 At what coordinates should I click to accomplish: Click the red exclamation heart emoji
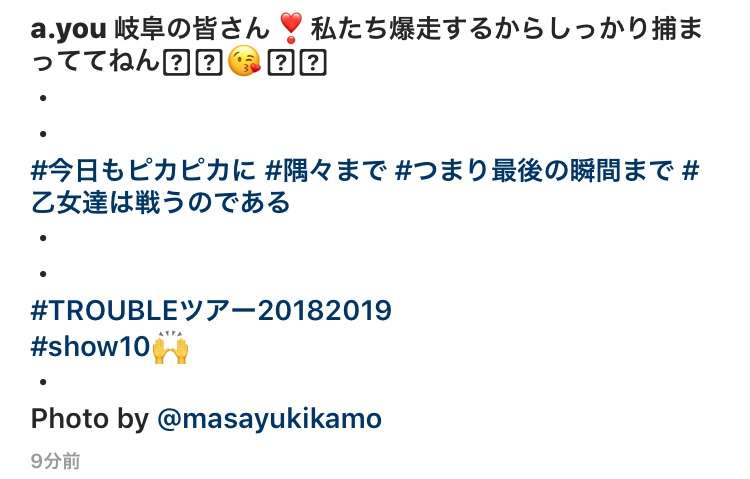click(x=290, y=28)
